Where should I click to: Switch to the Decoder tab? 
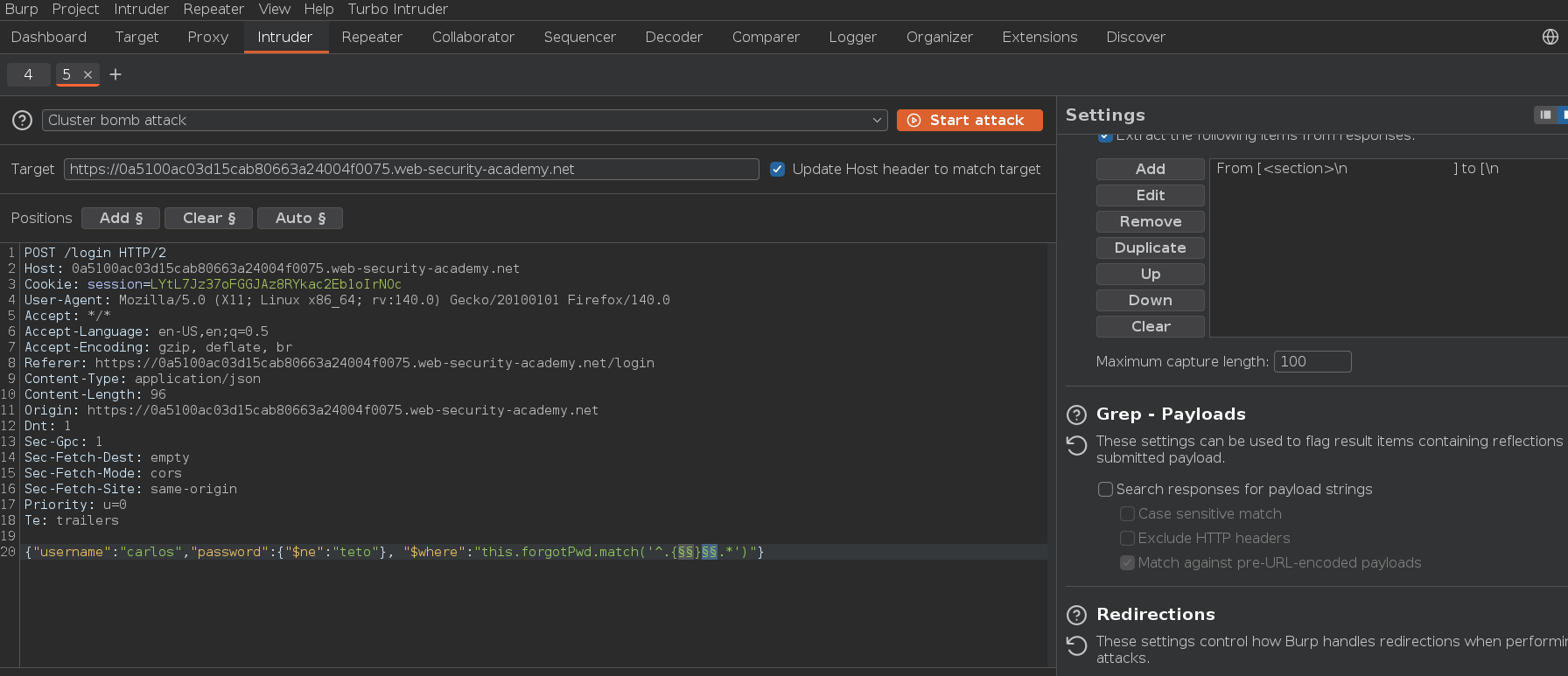674,37
